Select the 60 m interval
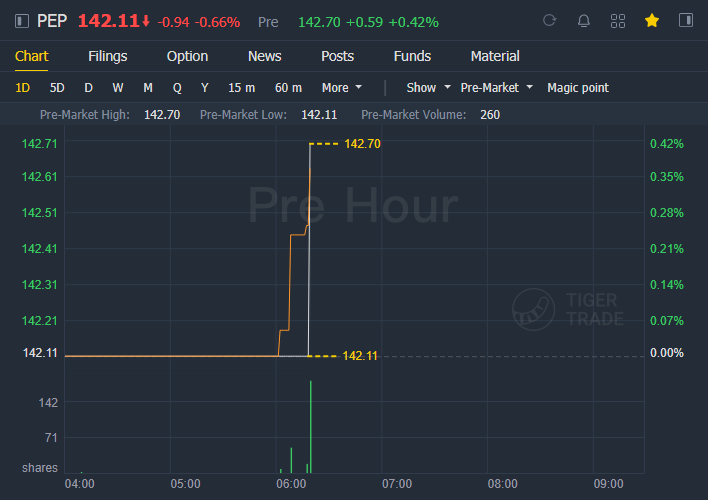The width and height of the screenshot is (708, 500). point(288,88)
